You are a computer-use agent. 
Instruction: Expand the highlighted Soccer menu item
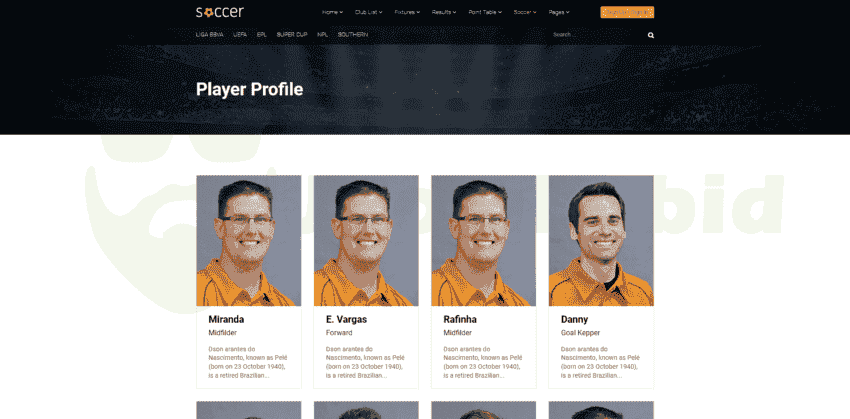[x=525, y=12]
